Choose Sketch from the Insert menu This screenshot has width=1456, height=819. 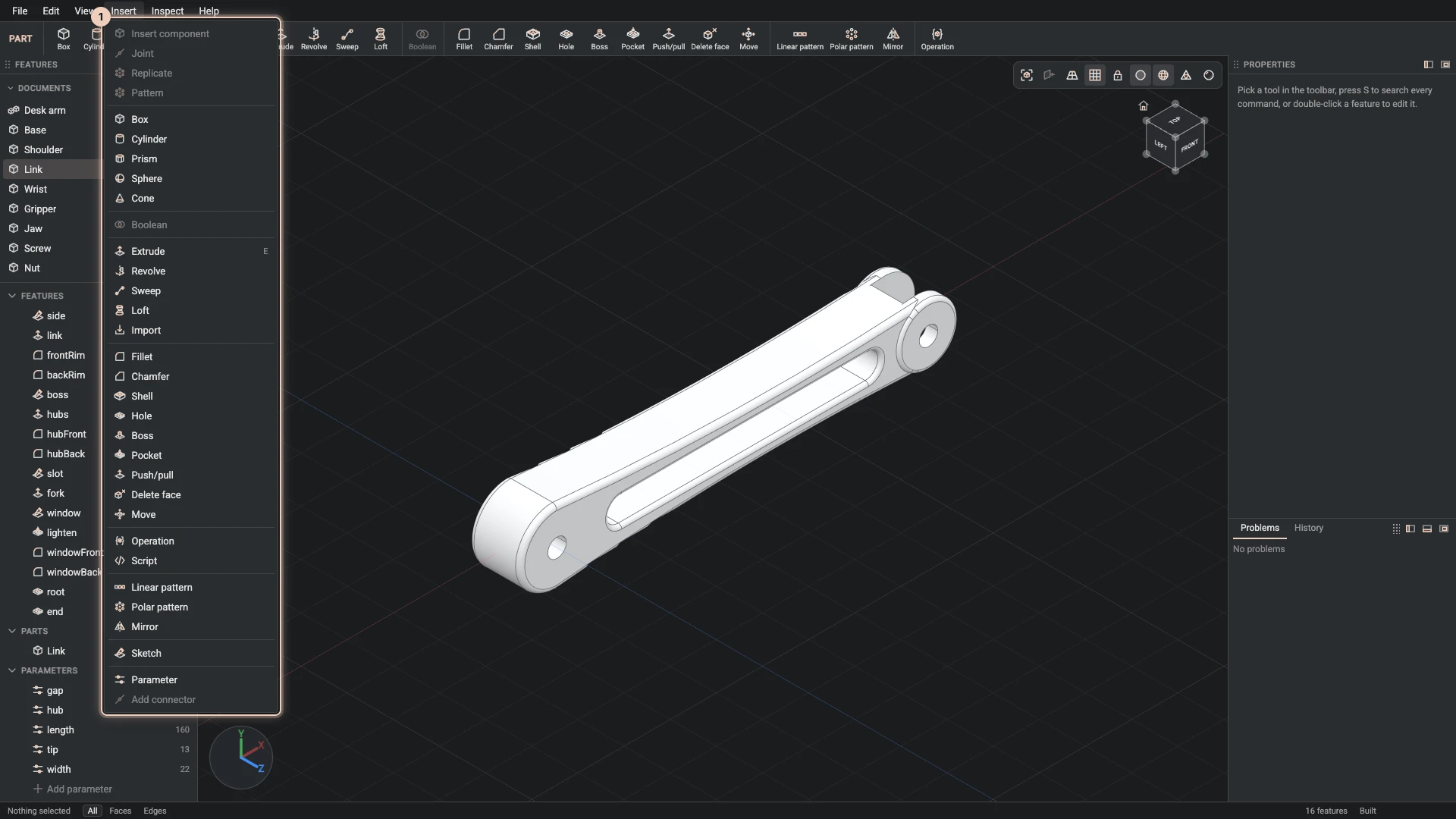tap(191, 653)
